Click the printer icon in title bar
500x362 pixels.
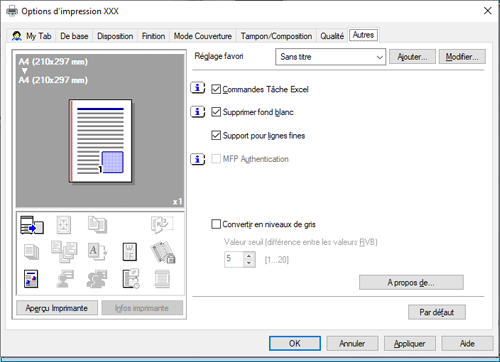(x=12, y=11)
